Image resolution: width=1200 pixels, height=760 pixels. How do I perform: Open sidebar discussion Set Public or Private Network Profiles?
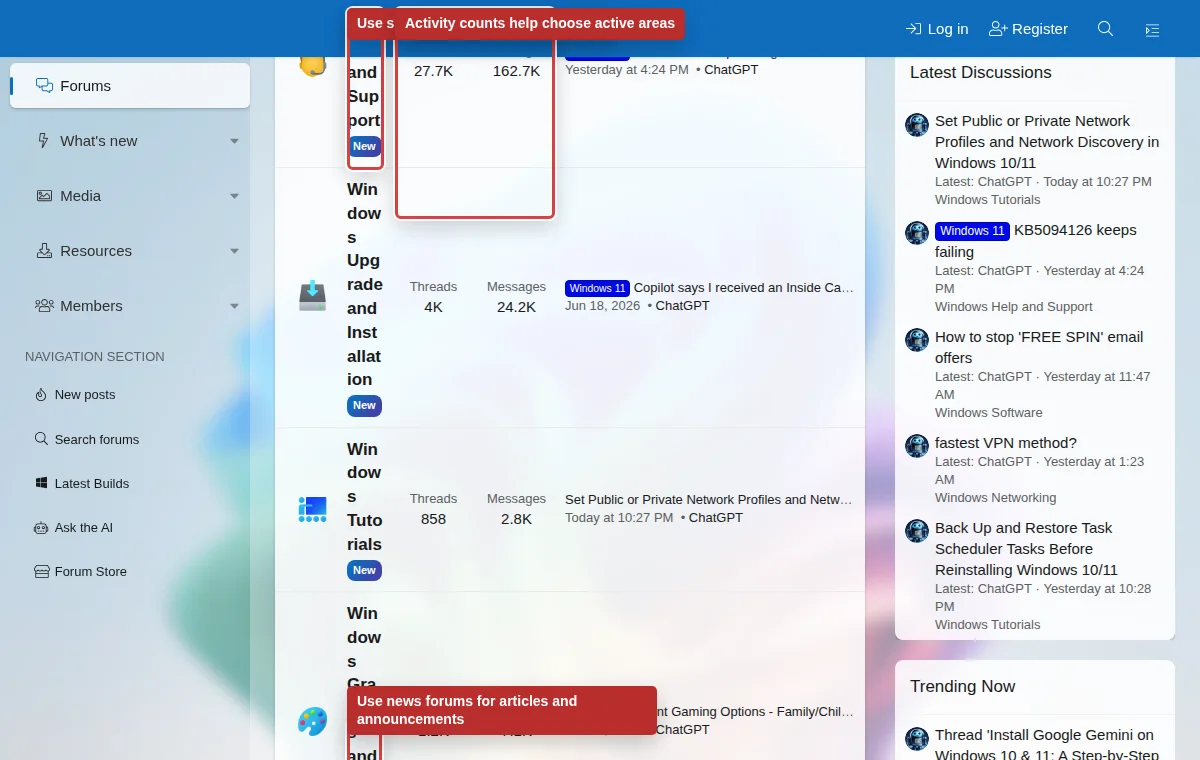click(x=1047, y=142)
